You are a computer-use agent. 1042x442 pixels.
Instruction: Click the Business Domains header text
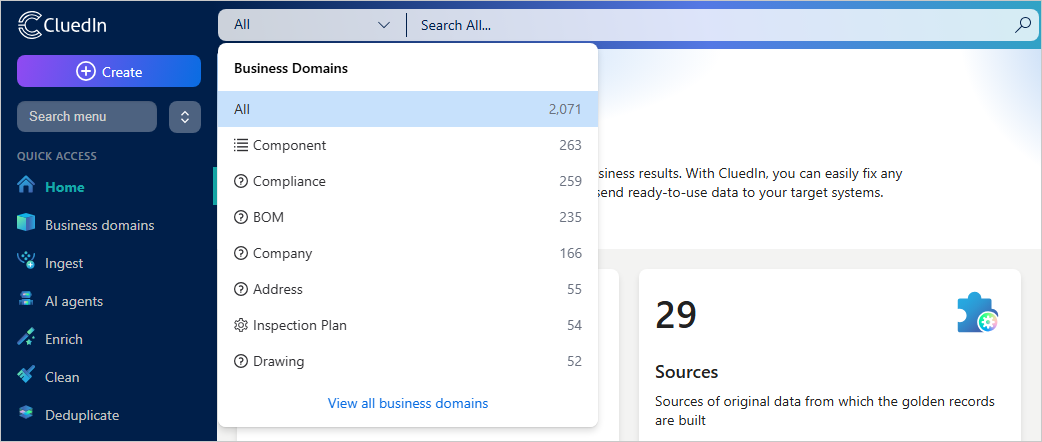coord(291,68)
